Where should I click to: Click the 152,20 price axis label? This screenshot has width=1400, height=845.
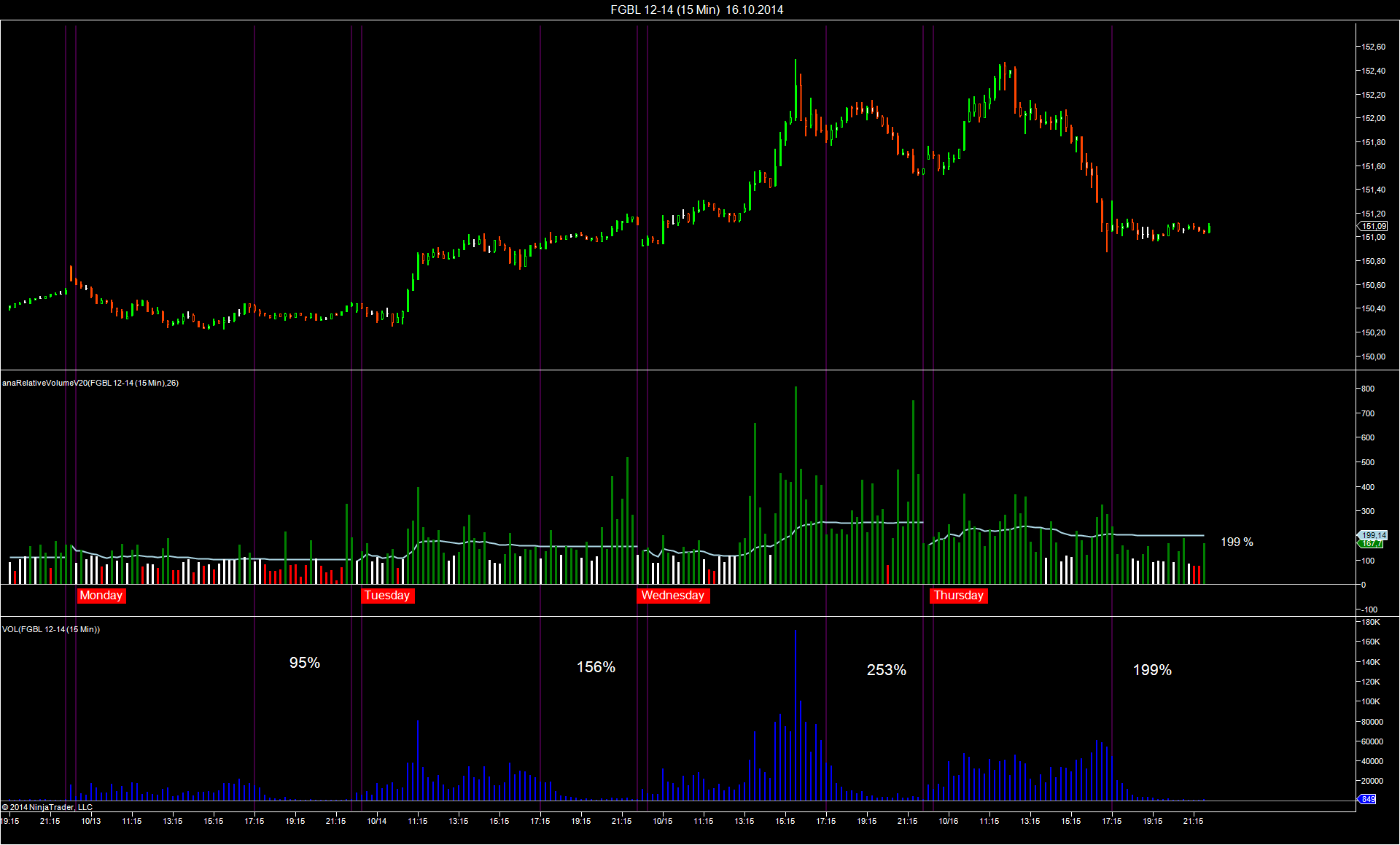(1374, 95)
